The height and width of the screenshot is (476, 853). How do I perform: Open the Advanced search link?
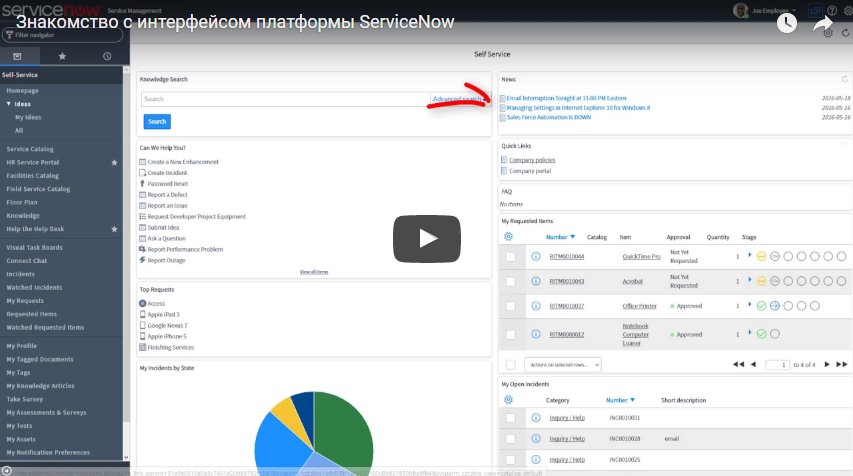[458, 99]
